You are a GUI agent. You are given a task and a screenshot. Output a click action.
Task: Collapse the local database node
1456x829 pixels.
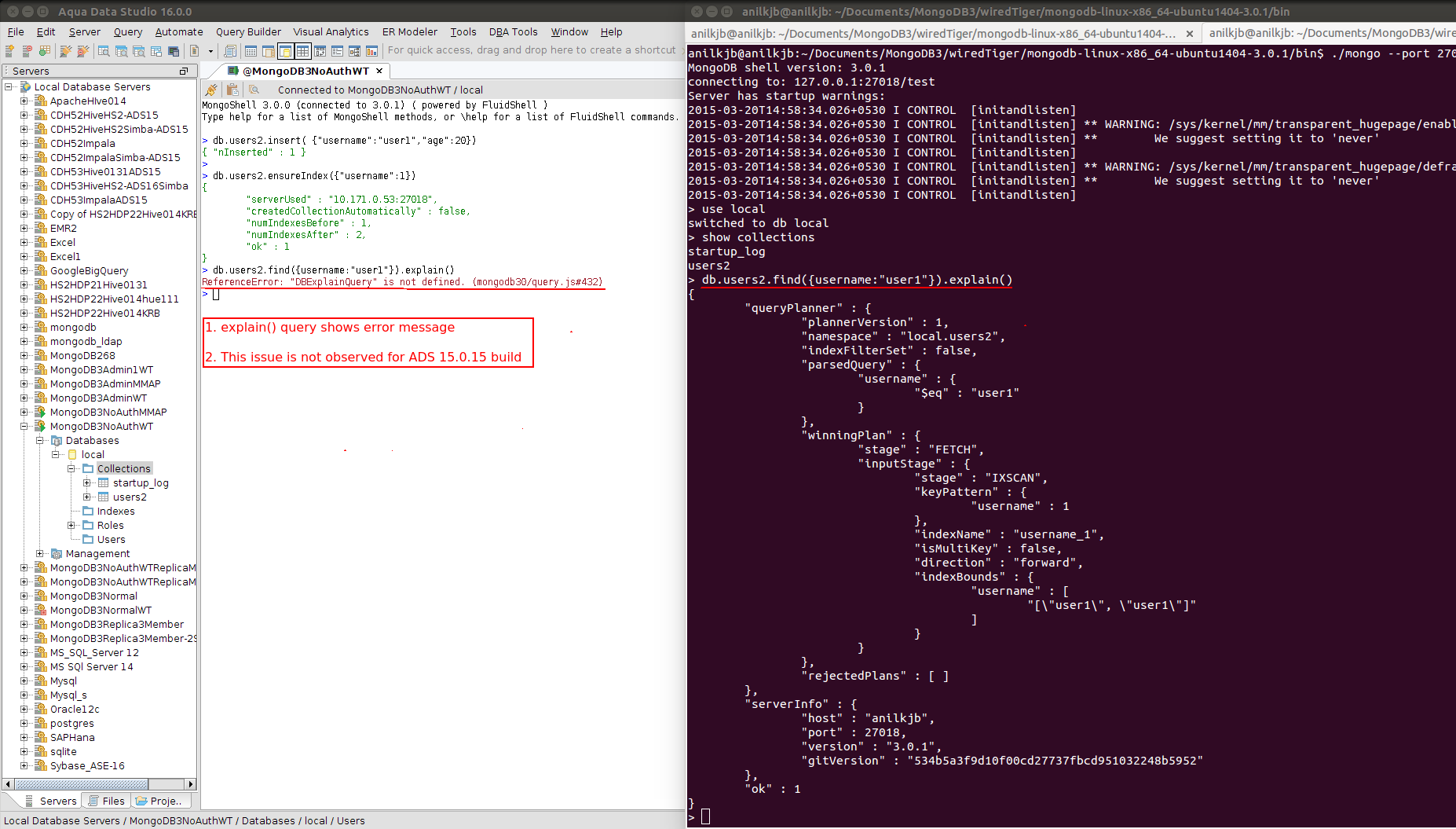[x=56, y=454]
